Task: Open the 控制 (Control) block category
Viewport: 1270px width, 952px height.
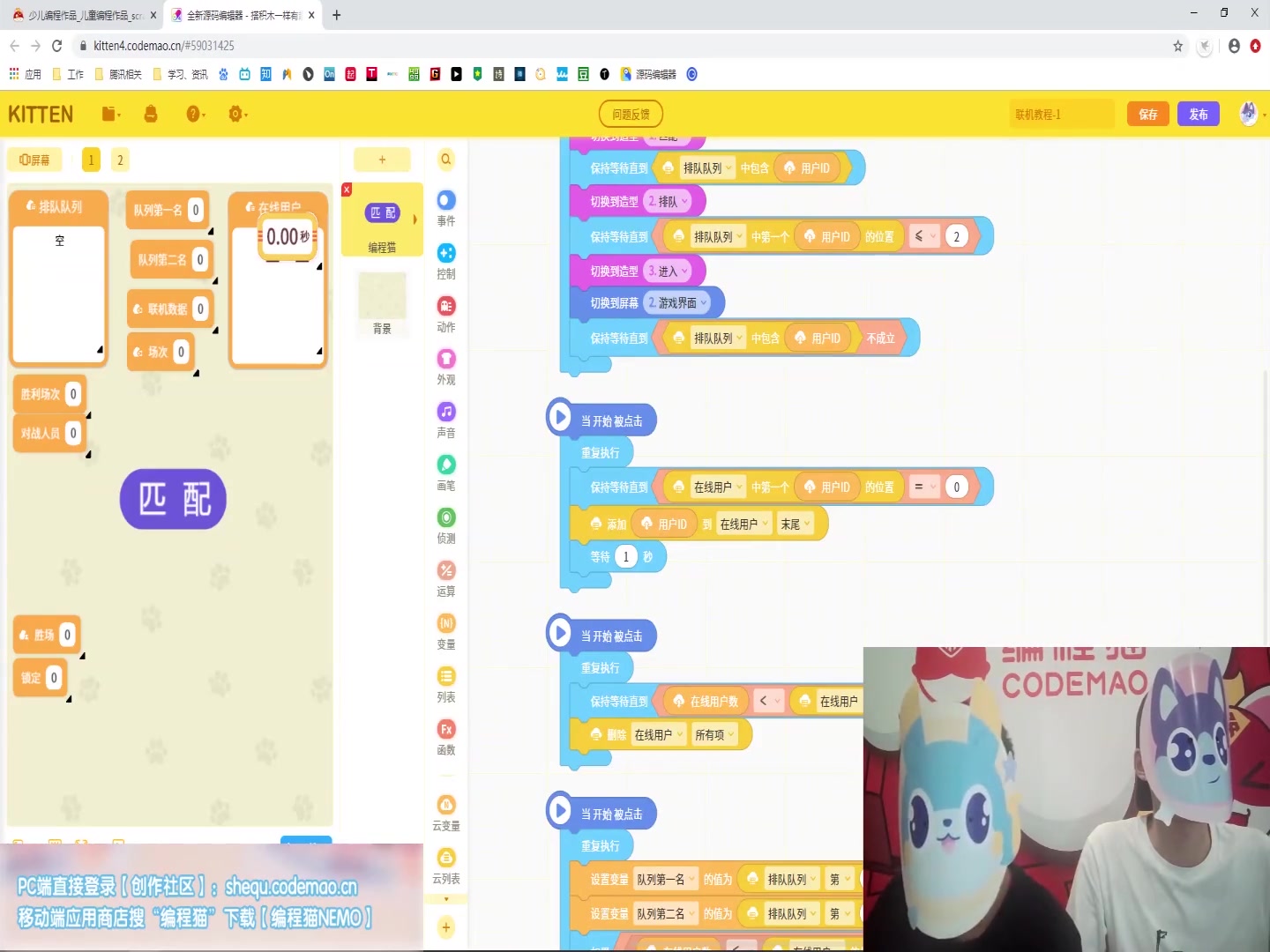Action: pyautogui.click(x=446, y=261)
